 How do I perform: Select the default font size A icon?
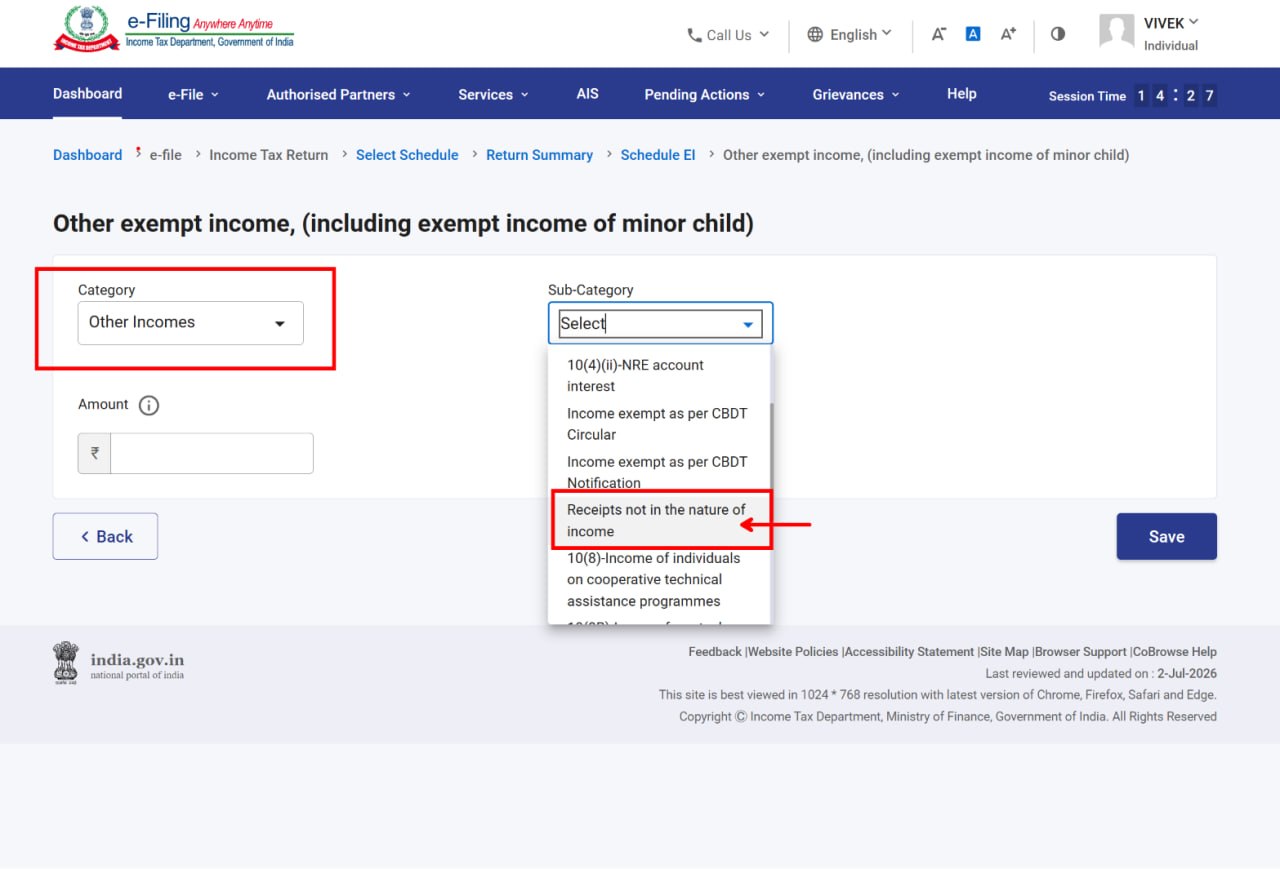tap(973, 34)
